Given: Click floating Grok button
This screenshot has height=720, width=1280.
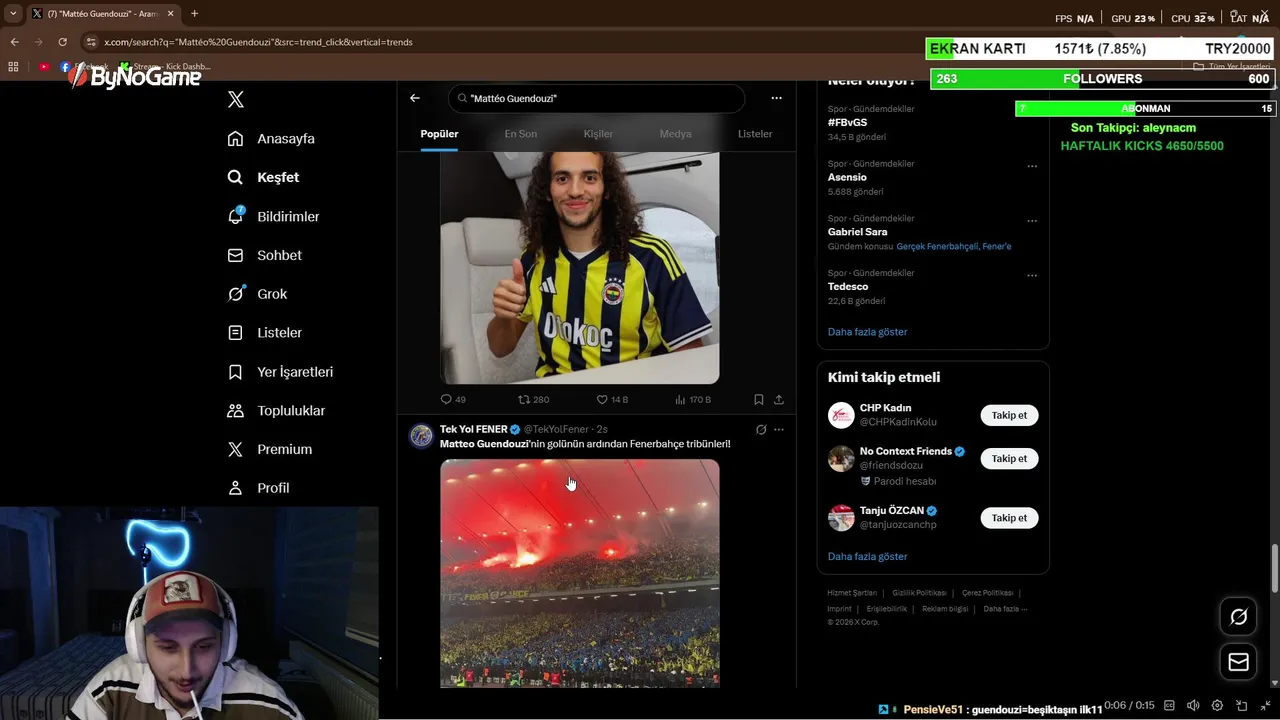Looking at the screenshot, I should click(1238, 617).
